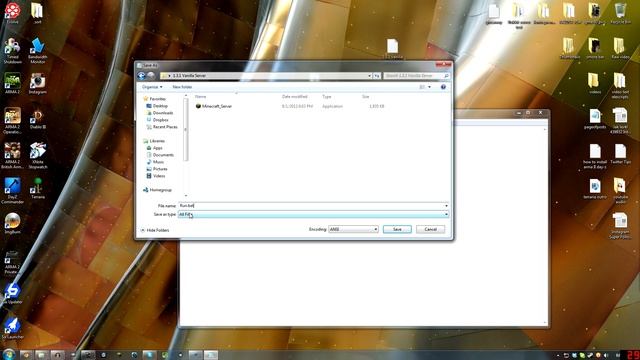Click the 'Application' type cell of Minecraft_Server
Image resolution: width=640 pixels, height=360 pixels.
coord(332,106)
